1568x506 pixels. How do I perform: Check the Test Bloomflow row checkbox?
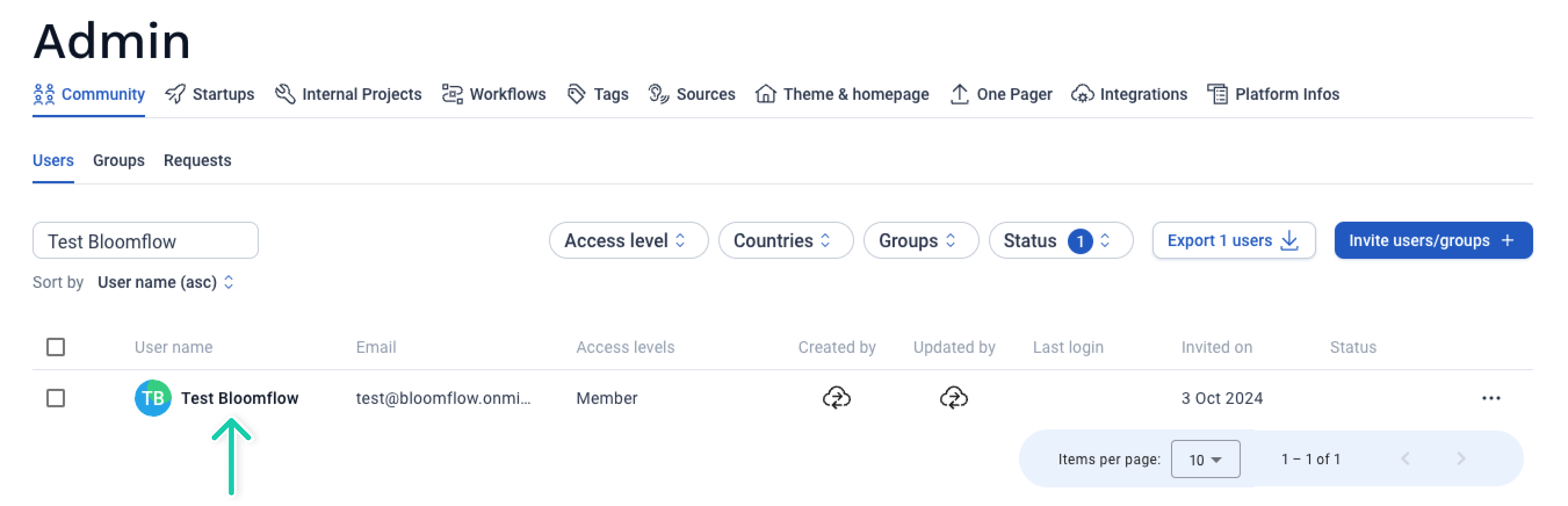pyautogui.click(x=56, y=398)
